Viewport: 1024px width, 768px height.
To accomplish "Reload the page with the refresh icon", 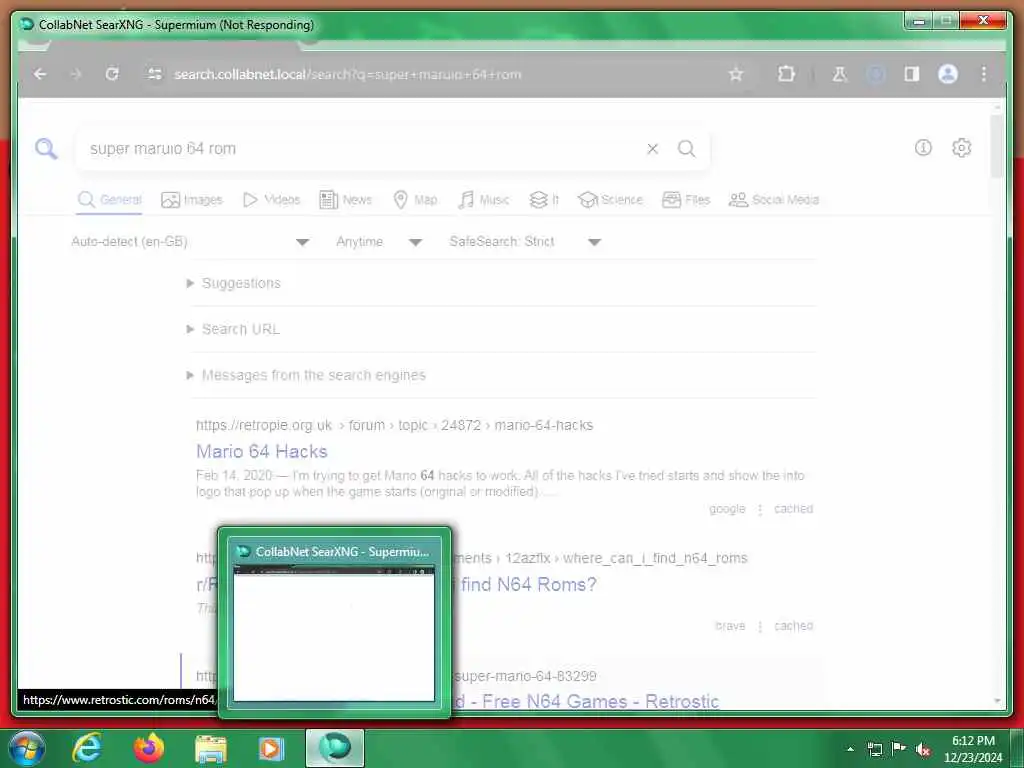I will coord(112,74).
